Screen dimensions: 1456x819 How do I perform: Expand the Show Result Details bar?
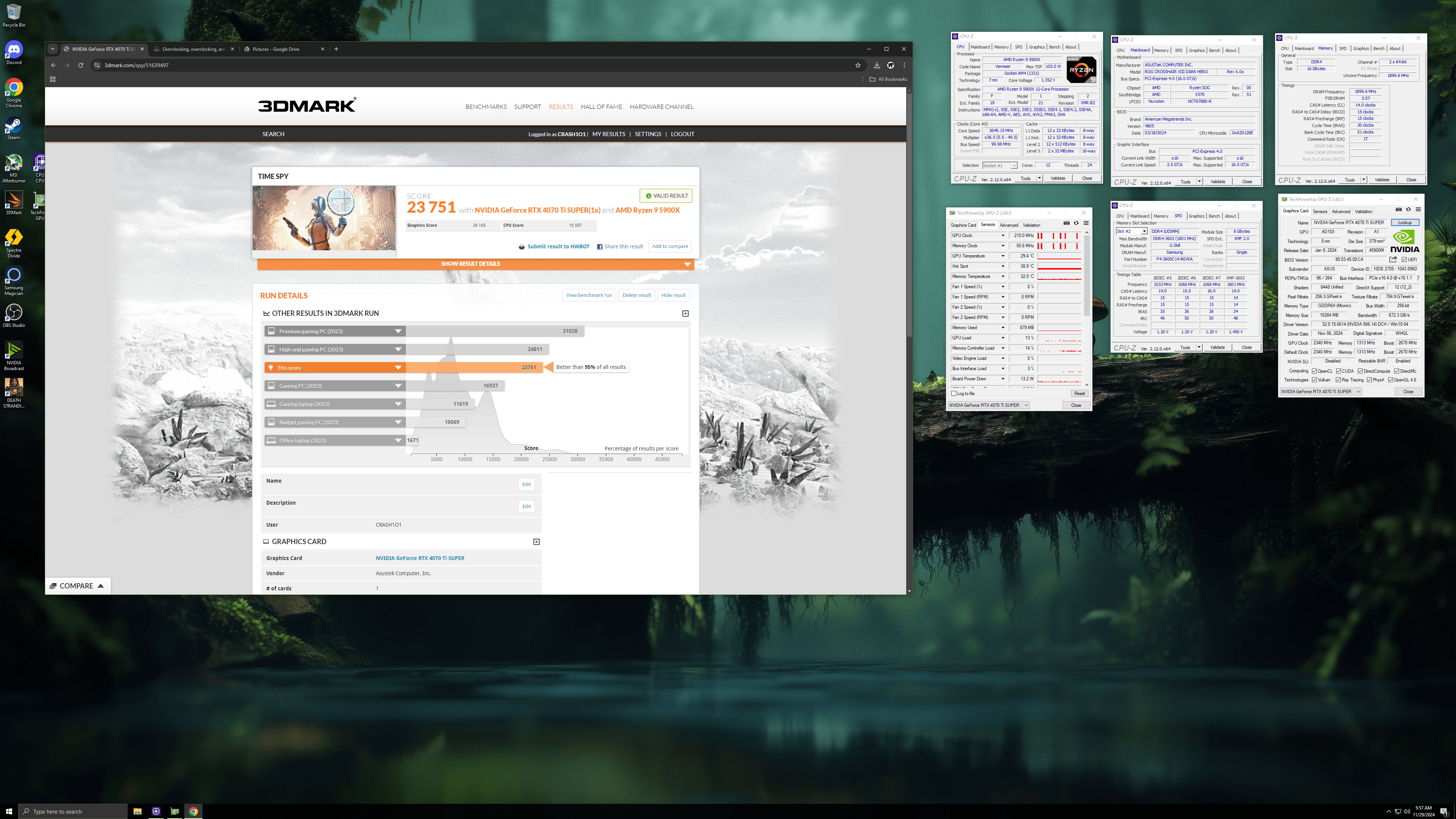coord(475,264)
